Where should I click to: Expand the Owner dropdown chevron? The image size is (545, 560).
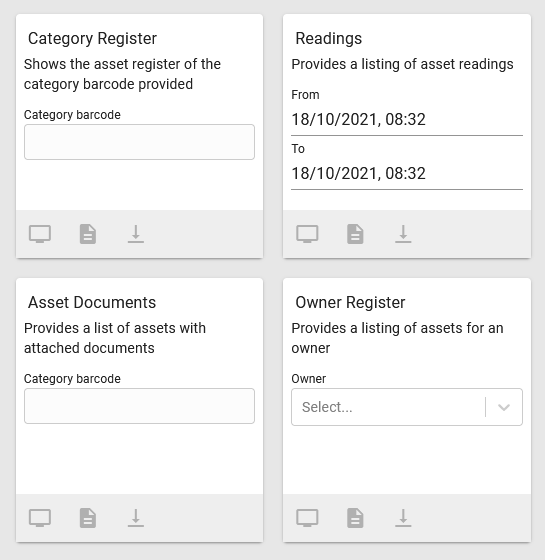pos(504,407)
